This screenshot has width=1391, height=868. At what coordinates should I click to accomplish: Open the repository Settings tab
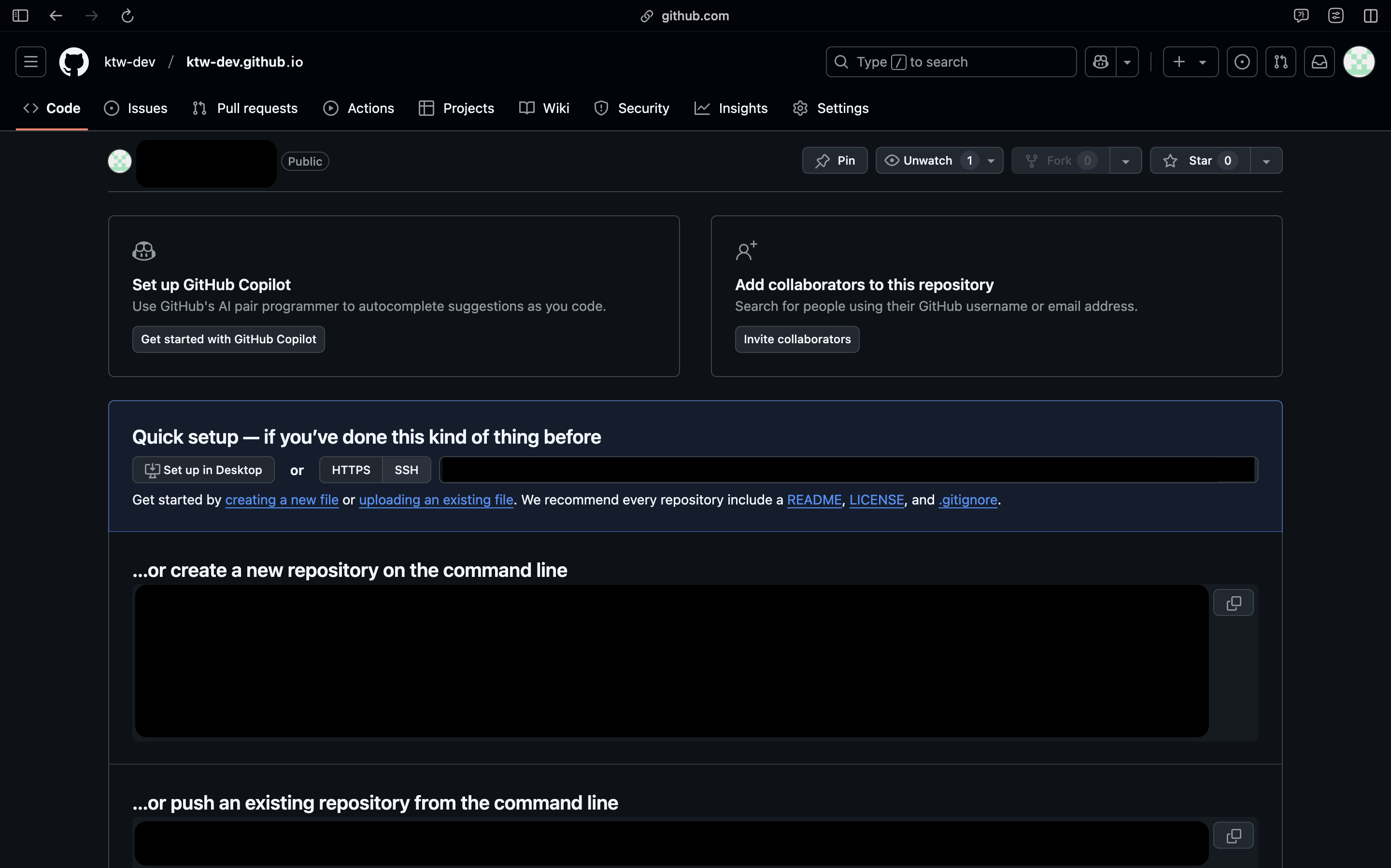[830, 108]
